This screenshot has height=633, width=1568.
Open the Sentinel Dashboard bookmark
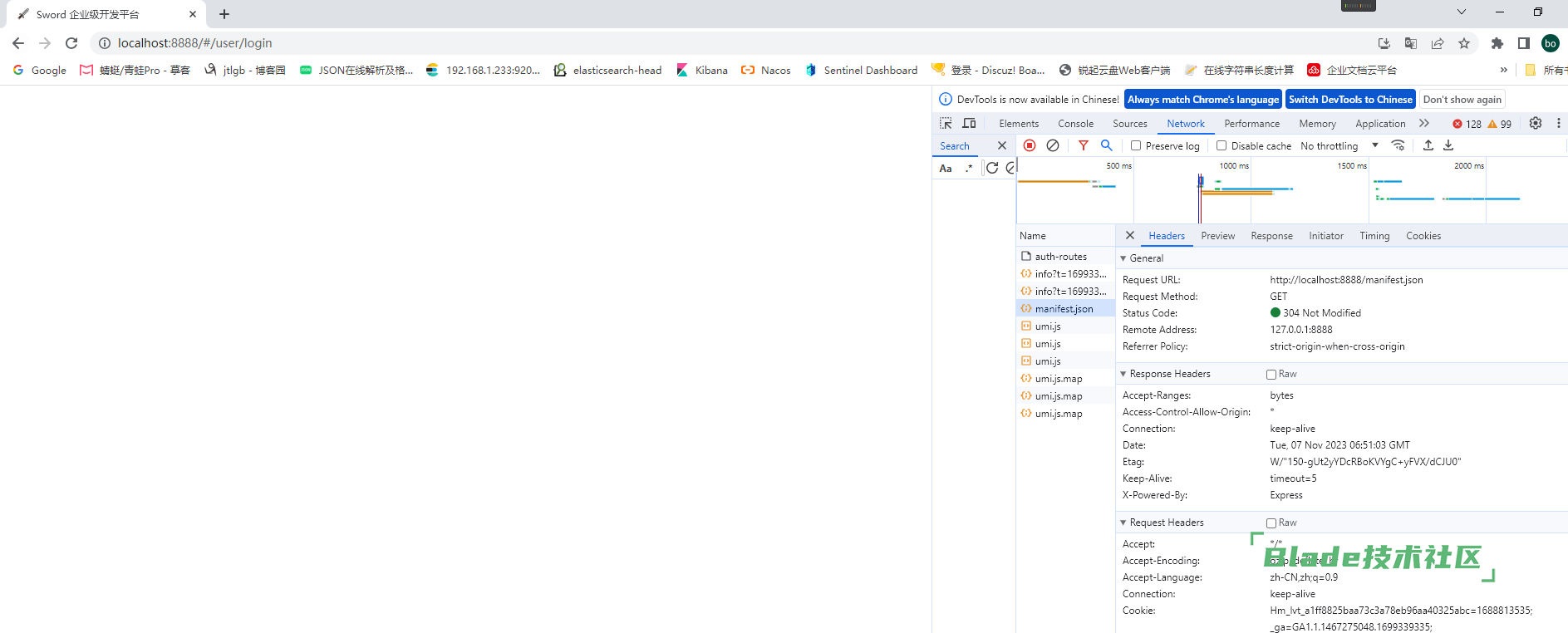862,70
